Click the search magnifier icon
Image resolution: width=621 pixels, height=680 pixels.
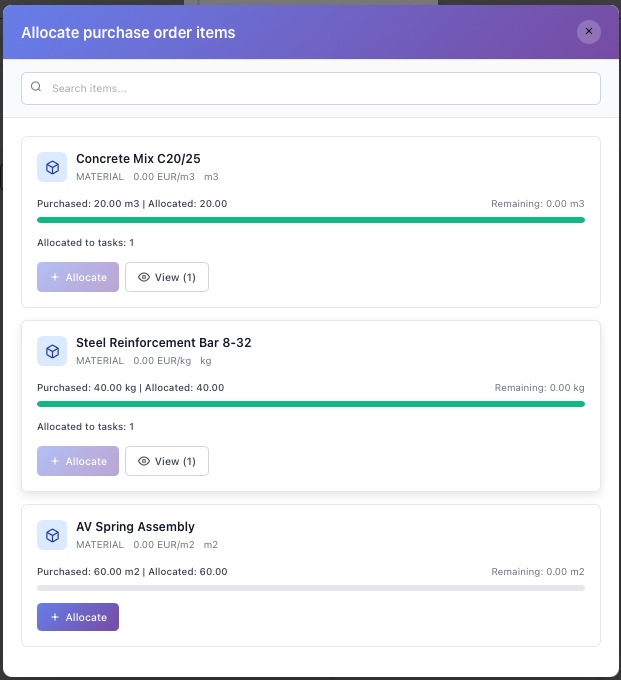[36, 87]
